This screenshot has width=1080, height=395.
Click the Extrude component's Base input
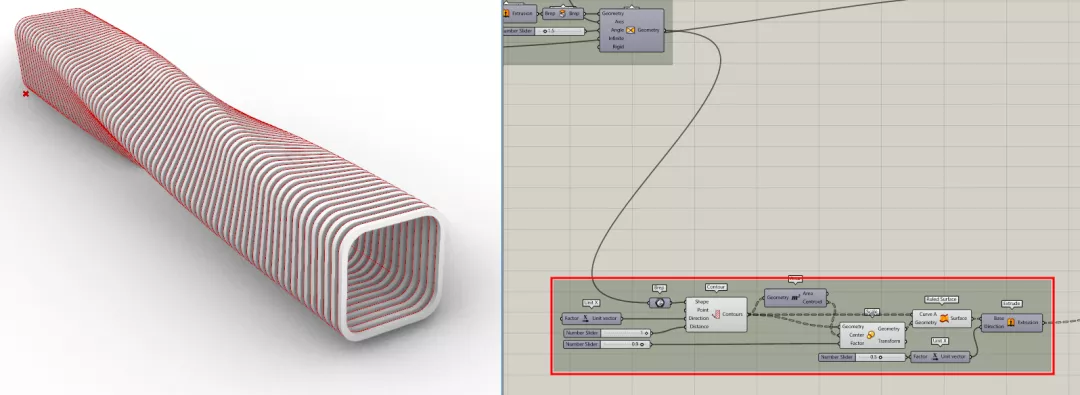click(998, 318)
